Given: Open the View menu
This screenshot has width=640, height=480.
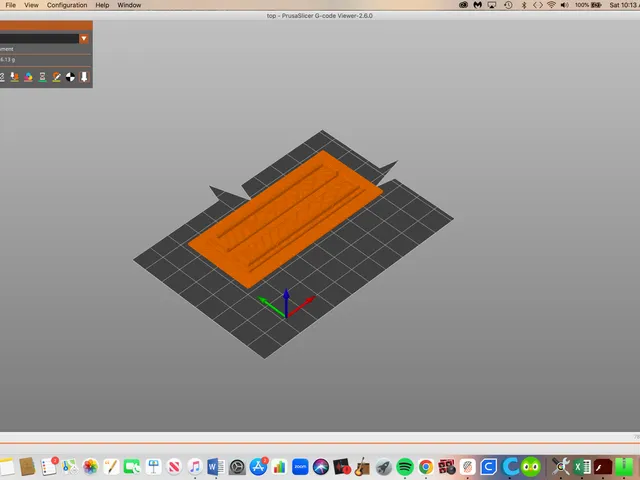Looking at the screenshot, I should 31,5.
